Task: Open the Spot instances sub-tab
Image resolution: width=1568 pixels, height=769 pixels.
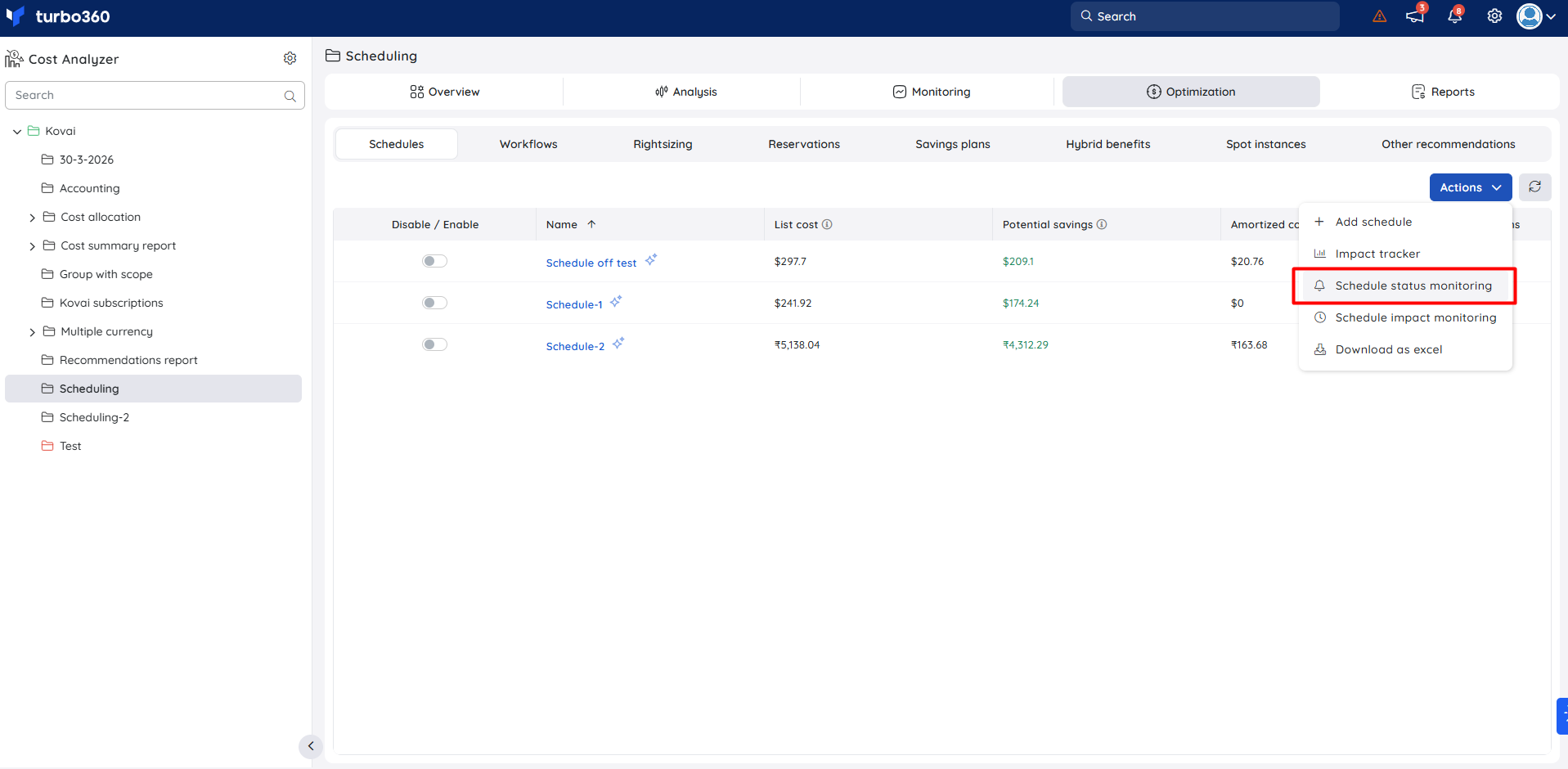Action: tap(1266, 144)
